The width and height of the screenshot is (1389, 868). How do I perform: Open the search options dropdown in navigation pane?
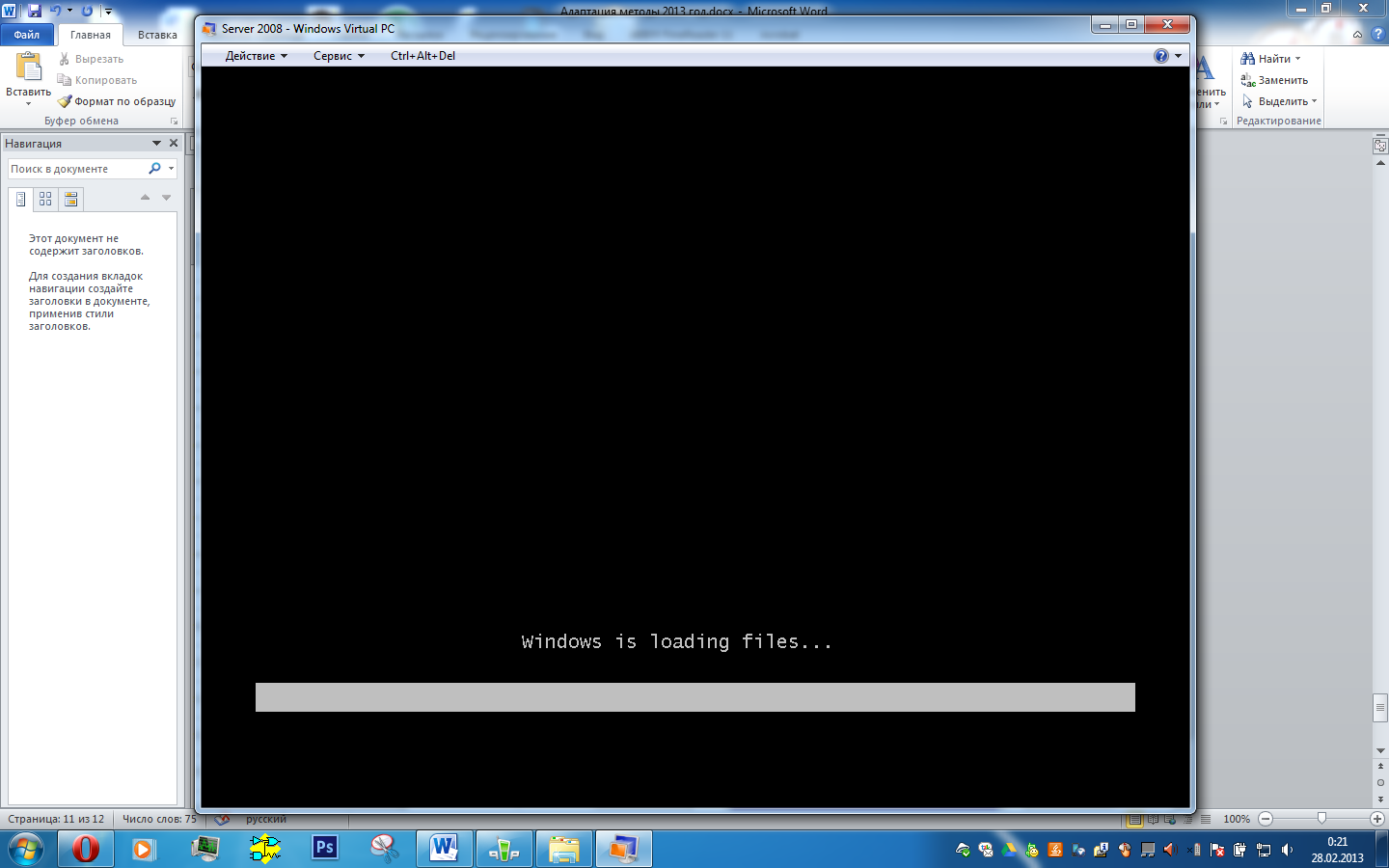[x=171, y=169]
